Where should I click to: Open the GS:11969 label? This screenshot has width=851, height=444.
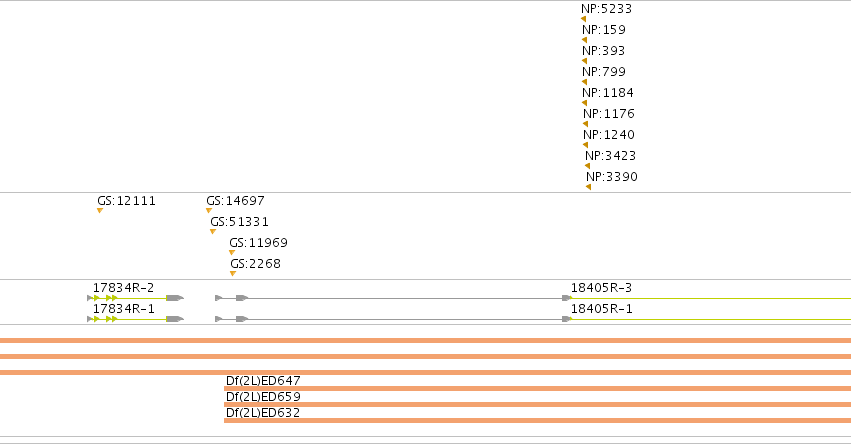tap(258, 243)
